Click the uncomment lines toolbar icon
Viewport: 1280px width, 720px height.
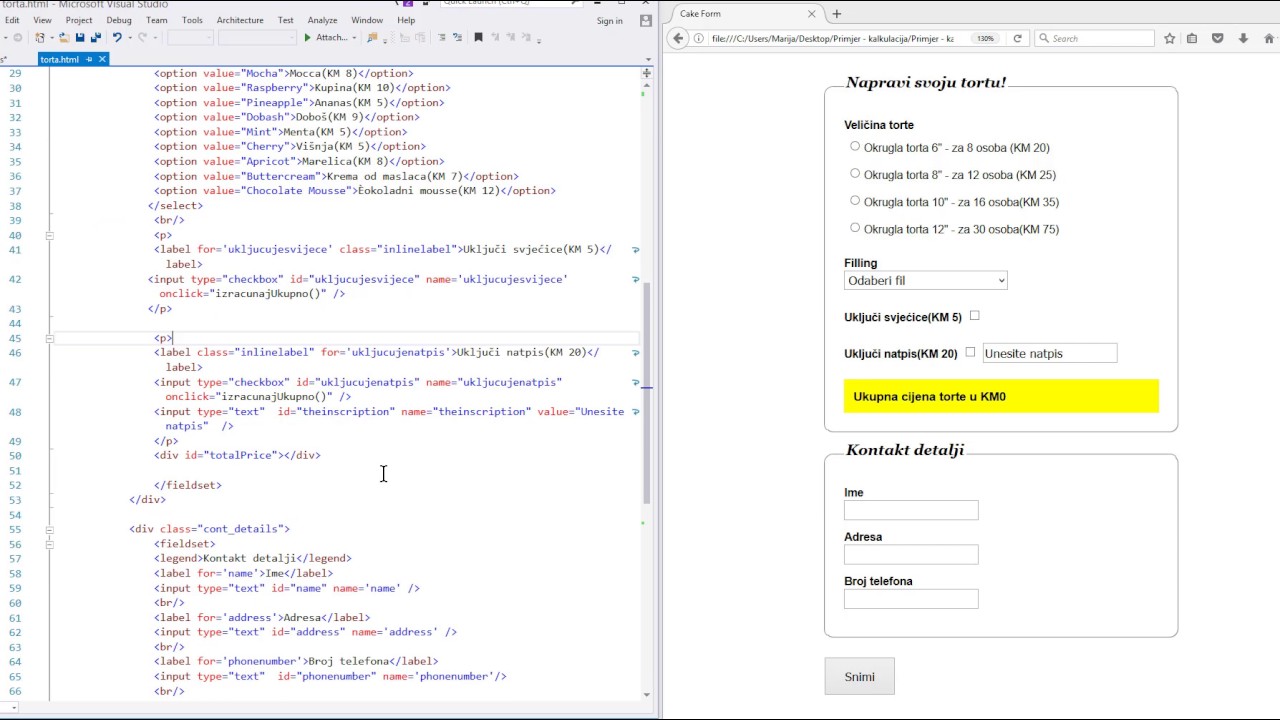pos(458,37)
